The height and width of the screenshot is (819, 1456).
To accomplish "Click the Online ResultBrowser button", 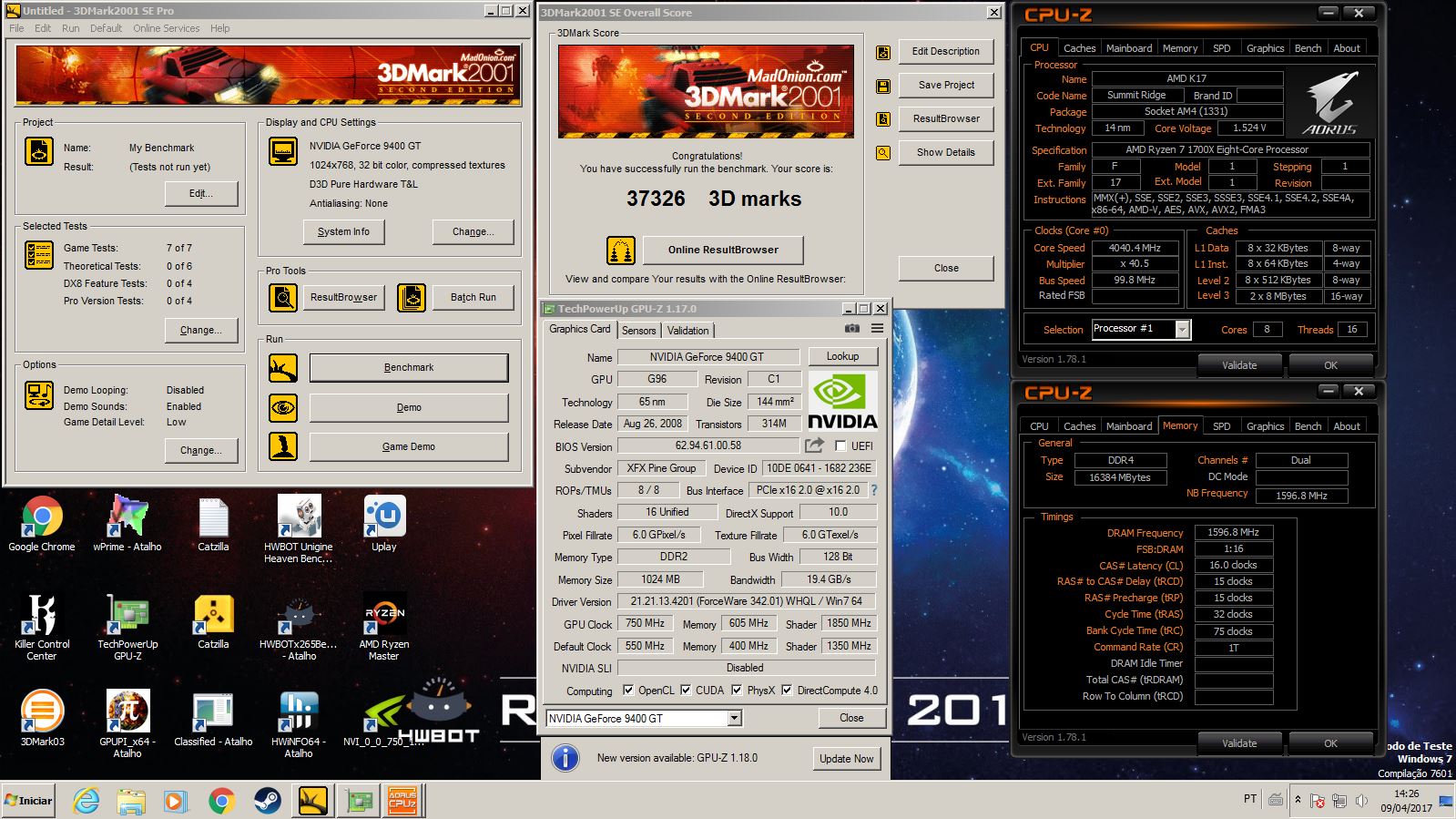I will 723,250.
